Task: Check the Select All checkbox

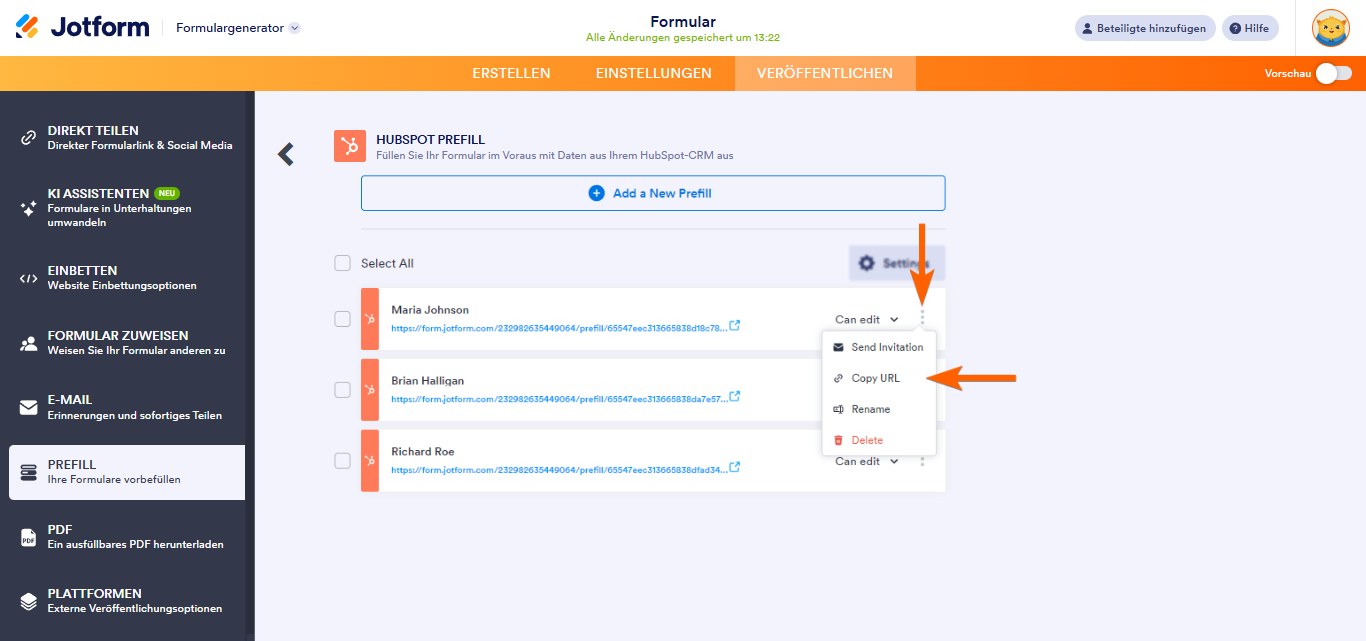Action: click(x=342, y=262)
